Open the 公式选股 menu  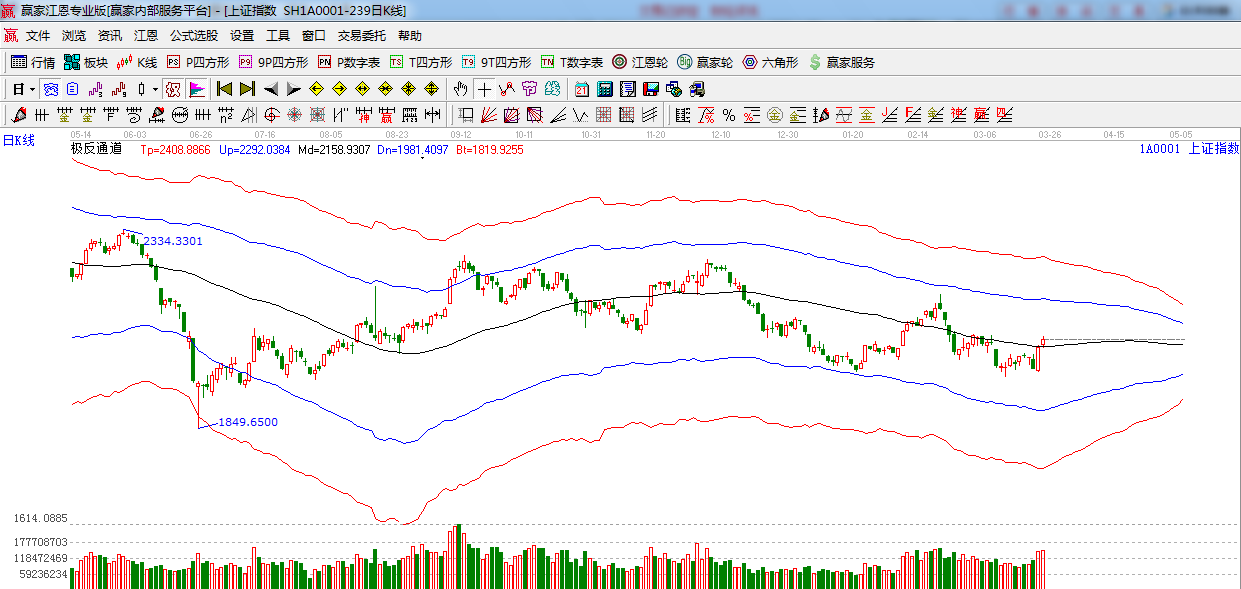coord(193,36)
